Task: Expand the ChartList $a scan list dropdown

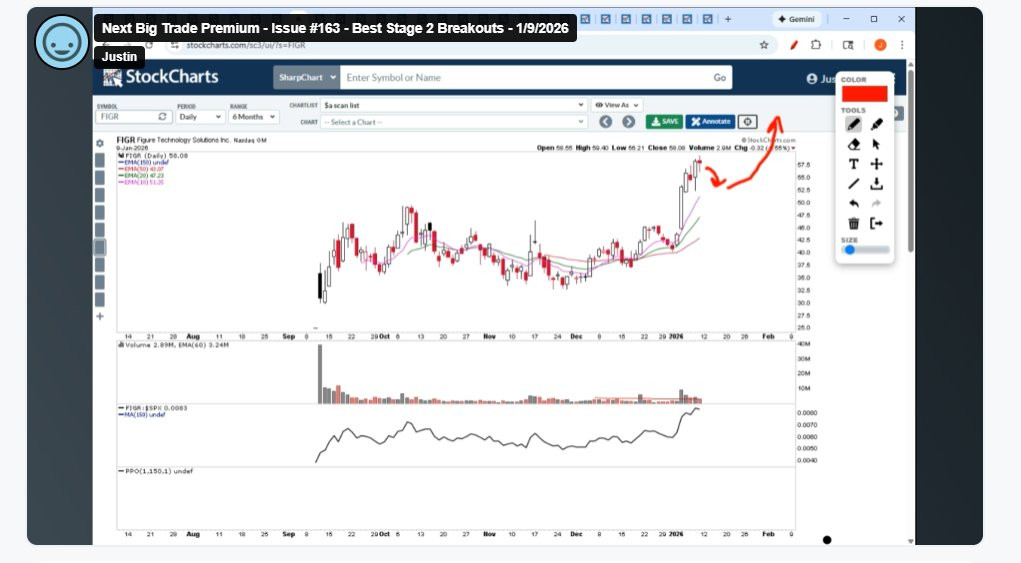Action: [454, 105]
